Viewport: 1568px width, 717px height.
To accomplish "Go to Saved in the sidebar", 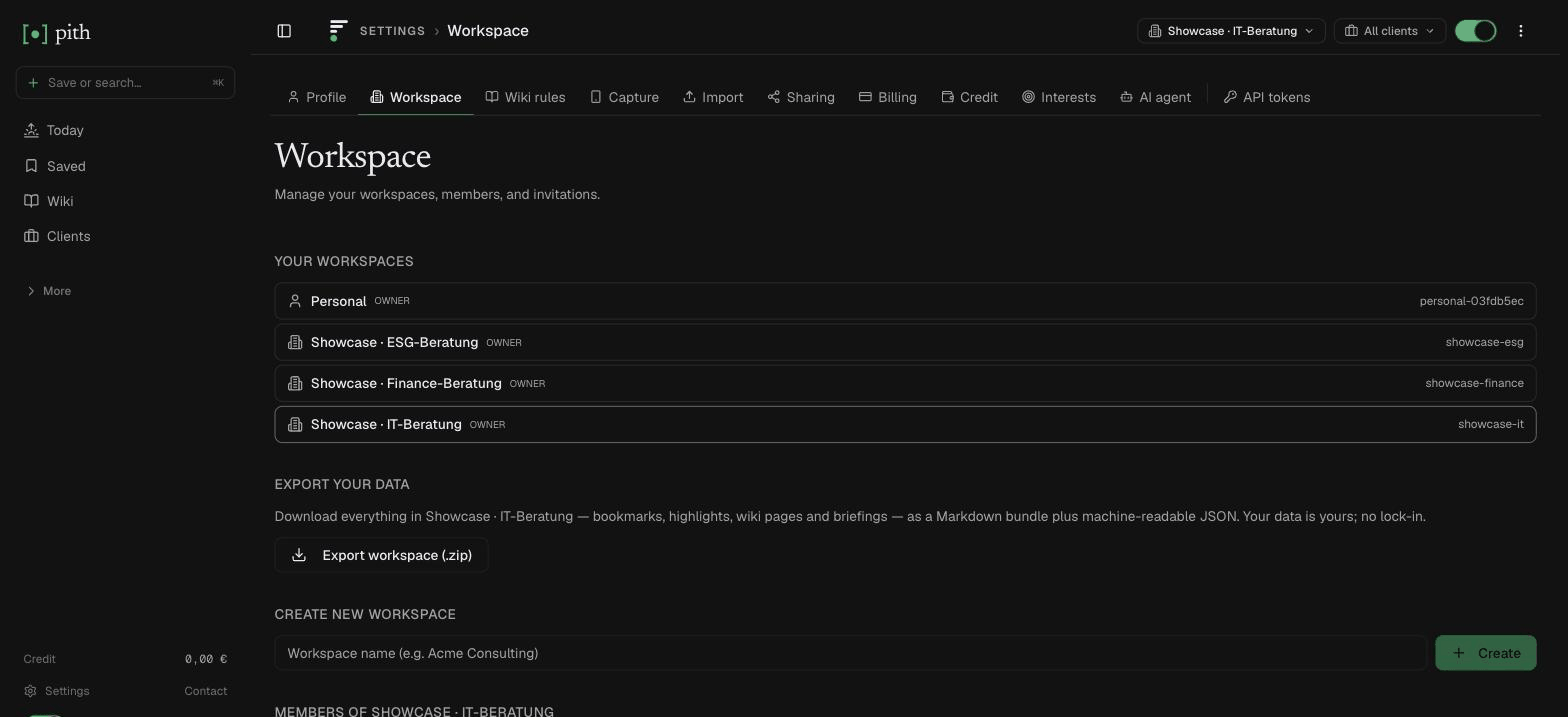I will (125, 166).
